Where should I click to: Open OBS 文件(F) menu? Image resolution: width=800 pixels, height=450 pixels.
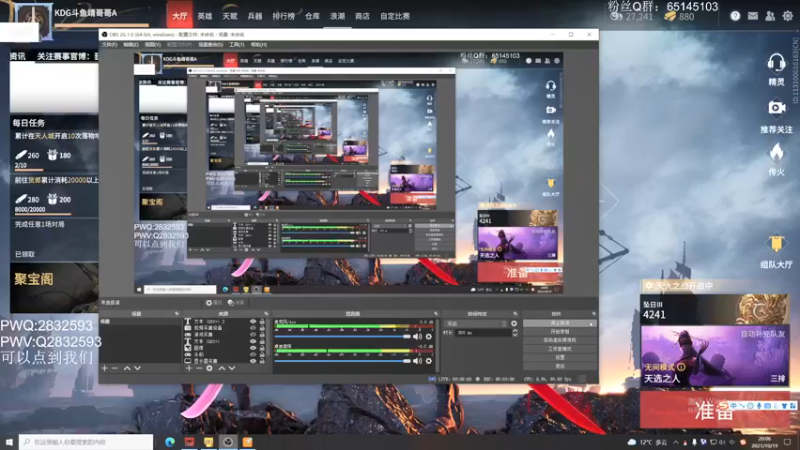(x=109, y=45)
